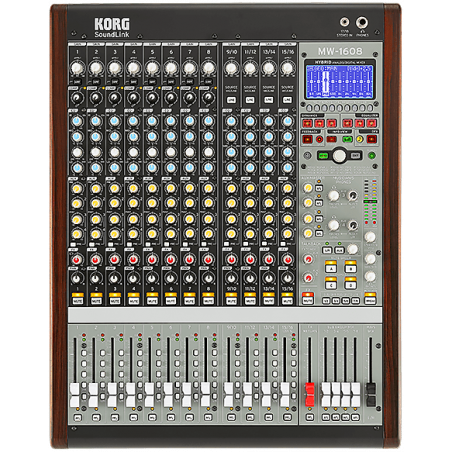Click the AUX 4 send knob on channel 7

coord(190,234)
